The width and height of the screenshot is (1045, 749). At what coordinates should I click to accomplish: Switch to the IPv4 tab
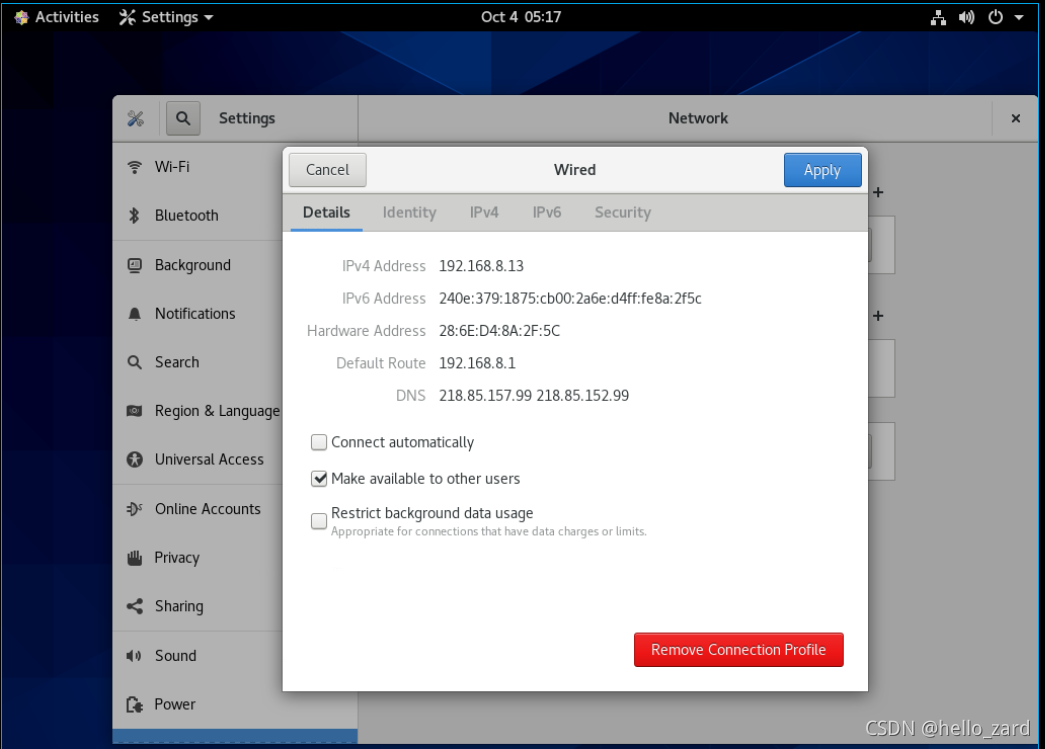tap(484, 212)
